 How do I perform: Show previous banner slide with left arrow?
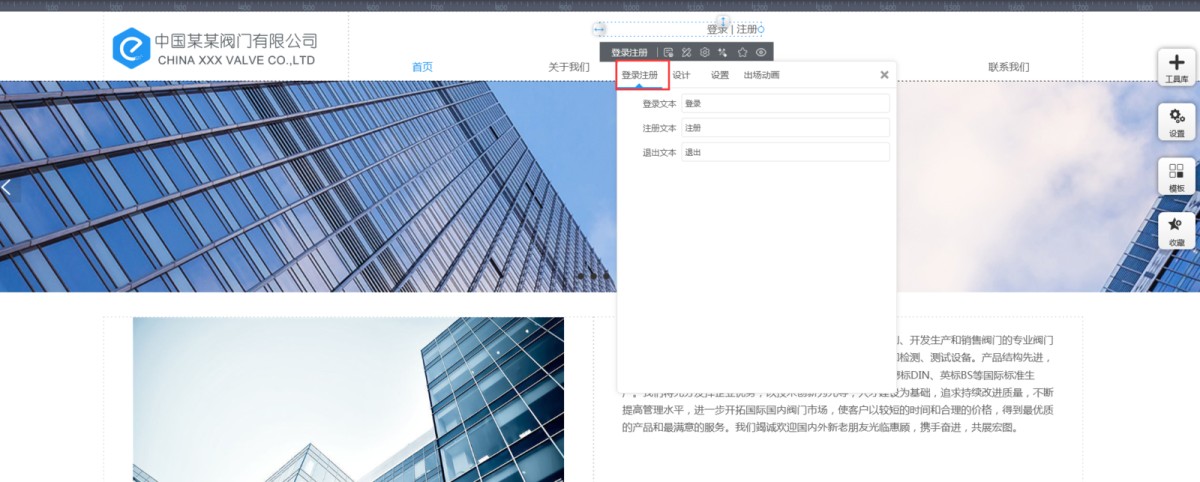(x=6, y=187)
